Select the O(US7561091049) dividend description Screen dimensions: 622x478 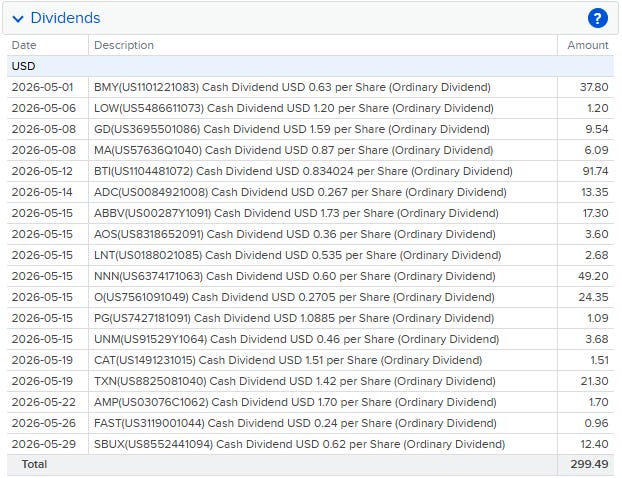(x=294, y=298)
